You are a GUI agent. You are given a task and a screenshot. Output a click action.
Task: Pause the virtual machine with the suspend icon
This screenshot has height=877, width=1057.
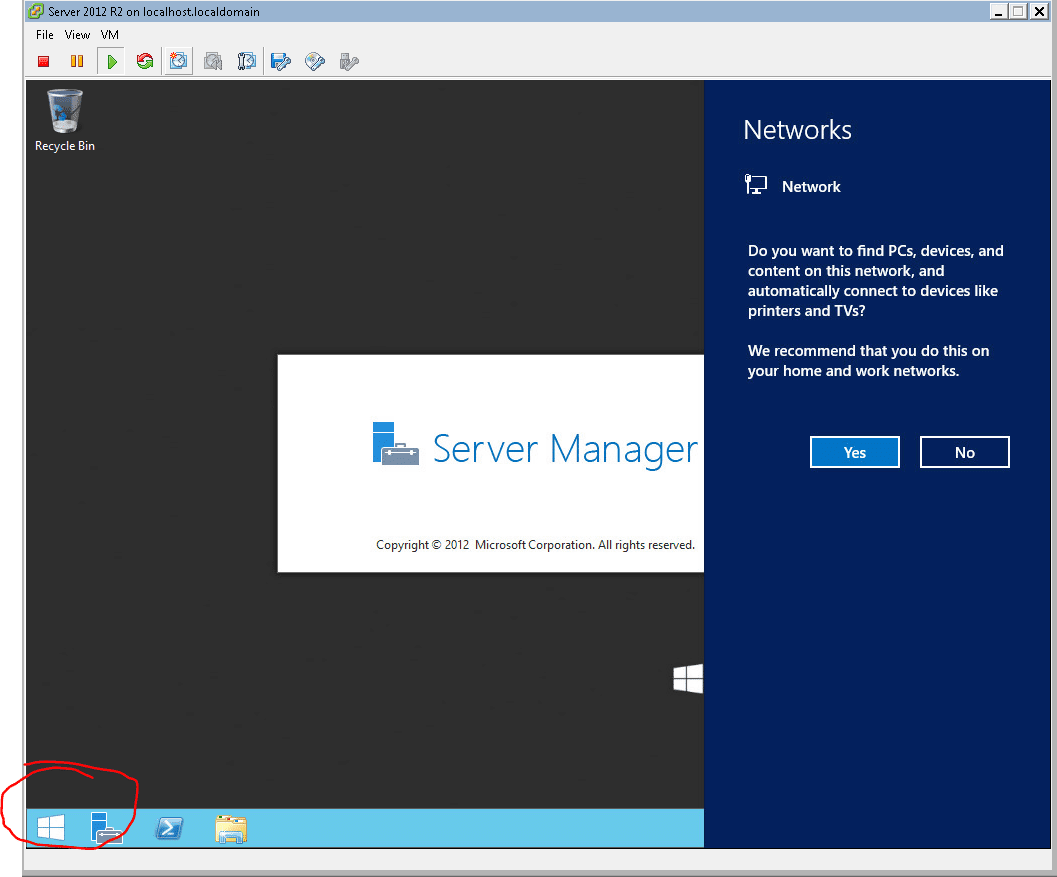click(x=77, y=62)
